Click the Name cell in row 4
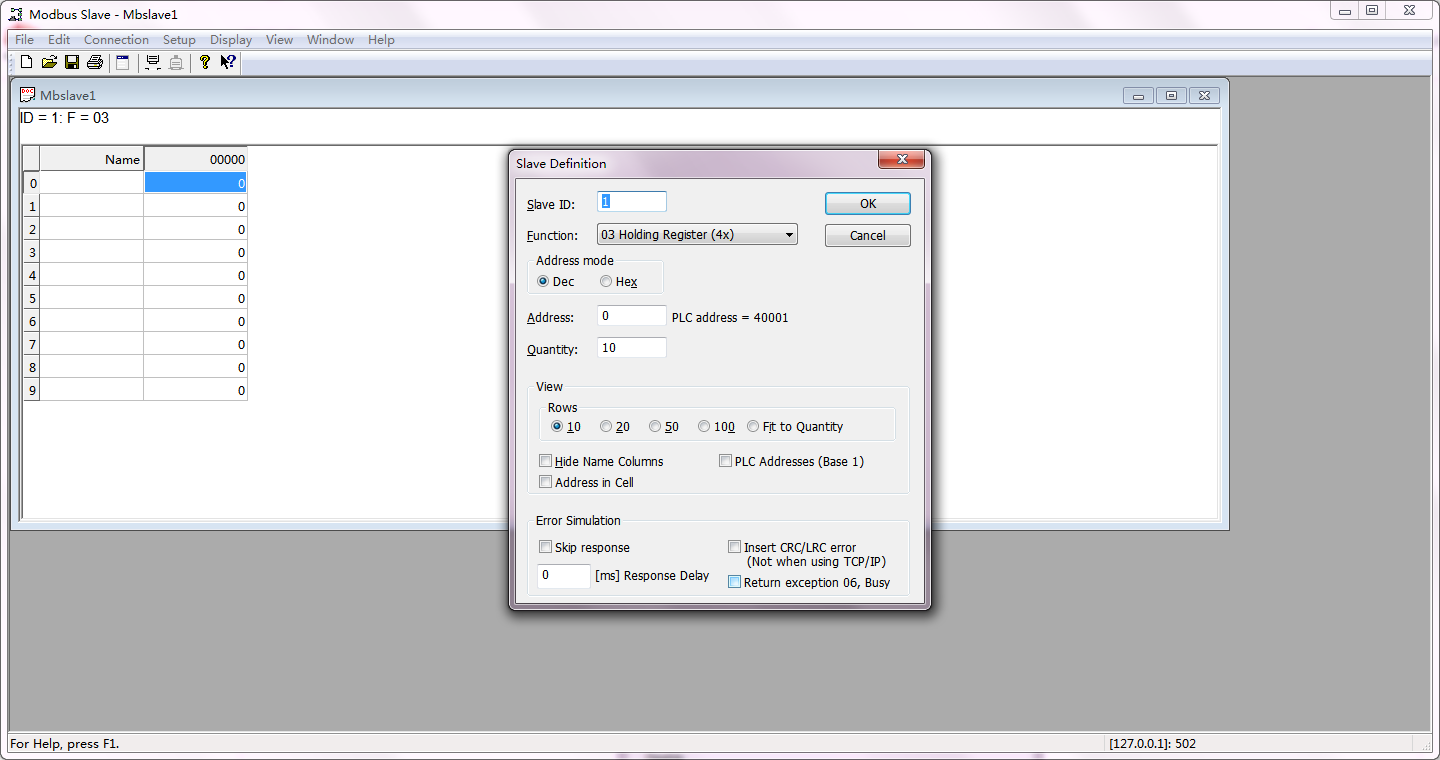 (92, 275)
